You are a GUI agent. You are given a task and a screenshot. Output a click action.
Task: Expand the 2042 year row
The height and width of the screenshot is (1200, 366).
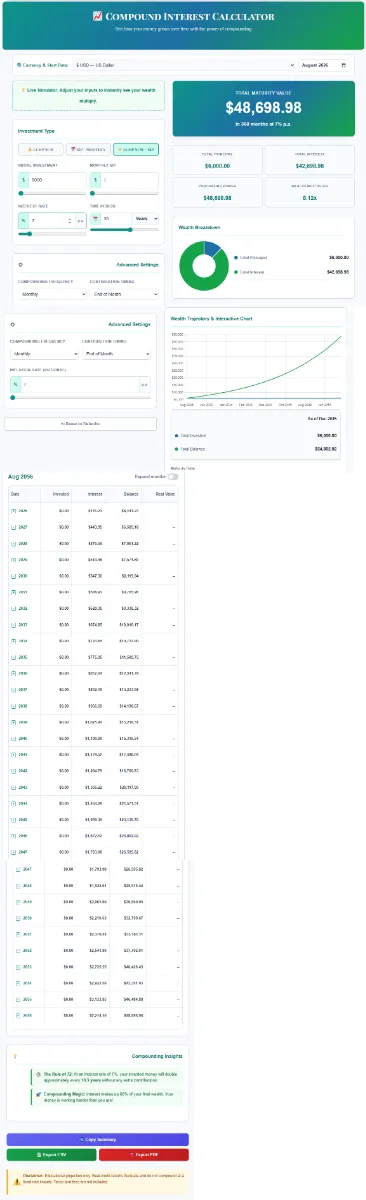[14, 770]
